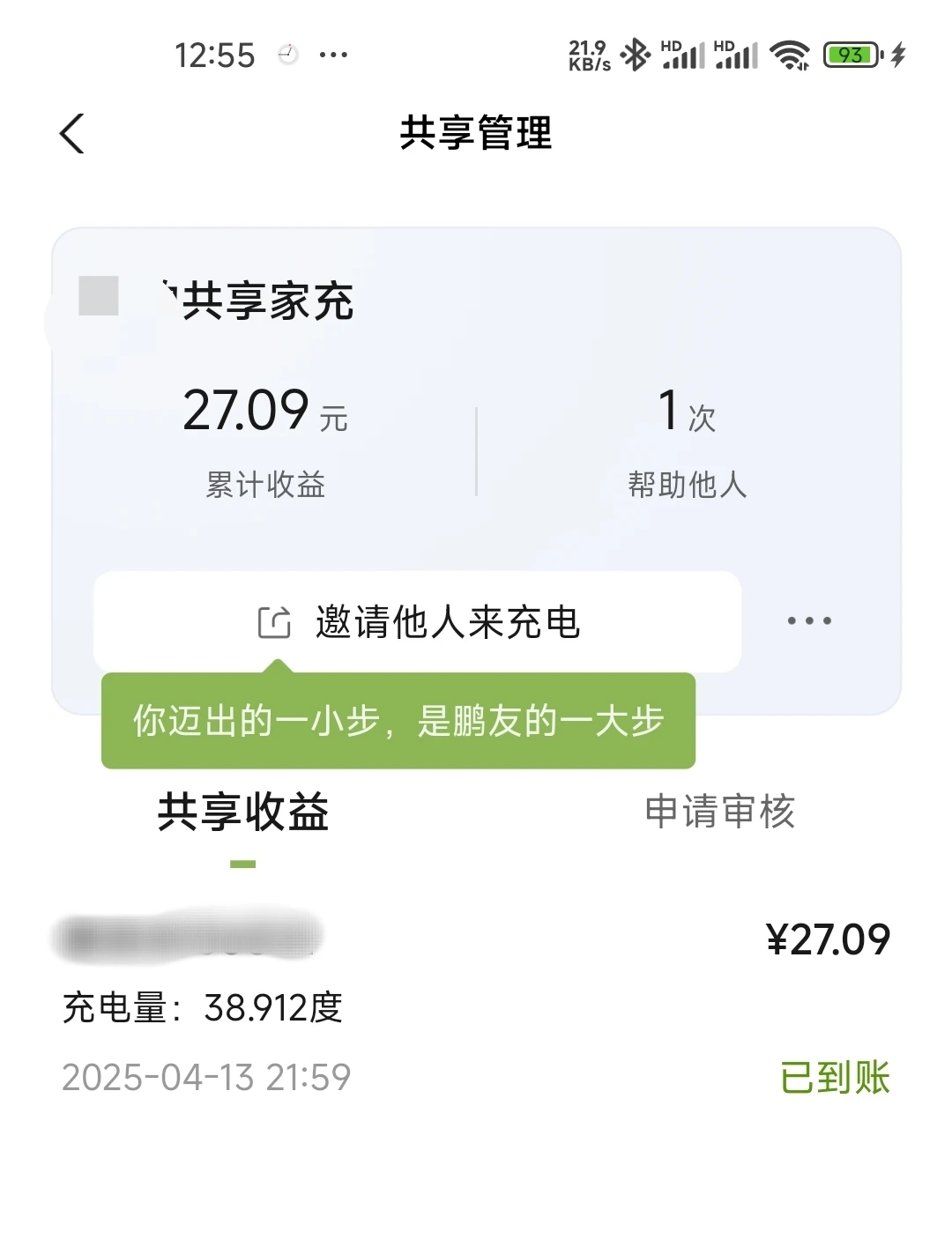Tap the clock icon in status bar
This screenshot has height=1247, width=952.
point(288,55)
